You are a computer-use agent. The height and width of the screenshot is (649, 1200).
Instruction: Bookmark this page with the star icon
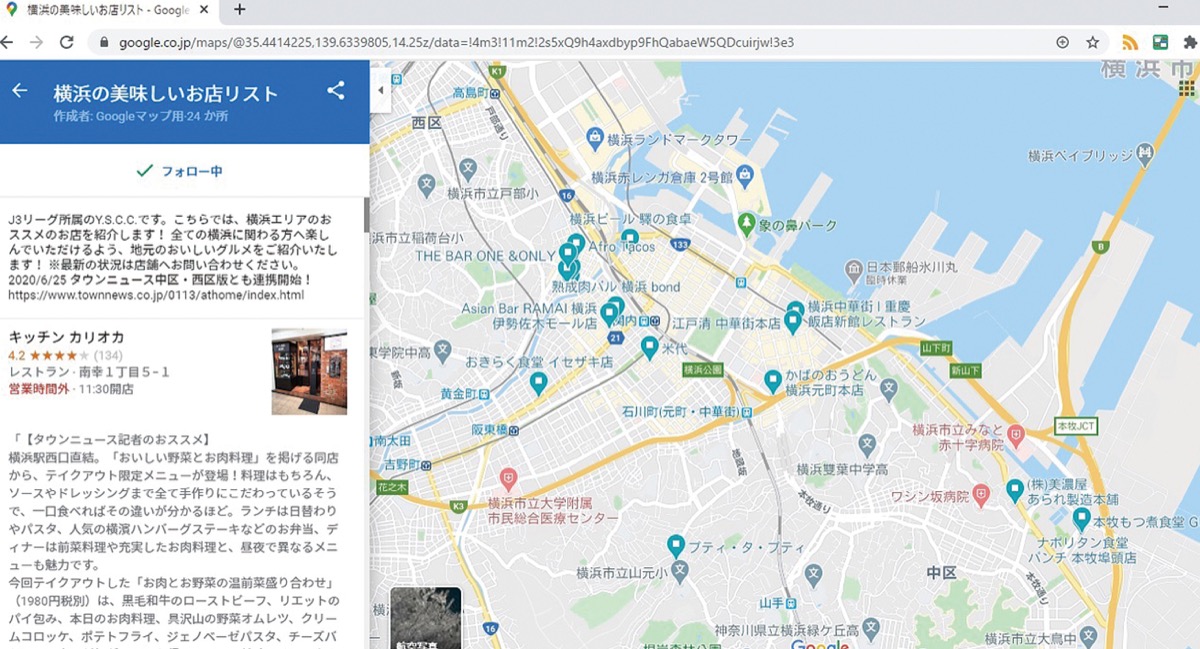click(1094, 43)
